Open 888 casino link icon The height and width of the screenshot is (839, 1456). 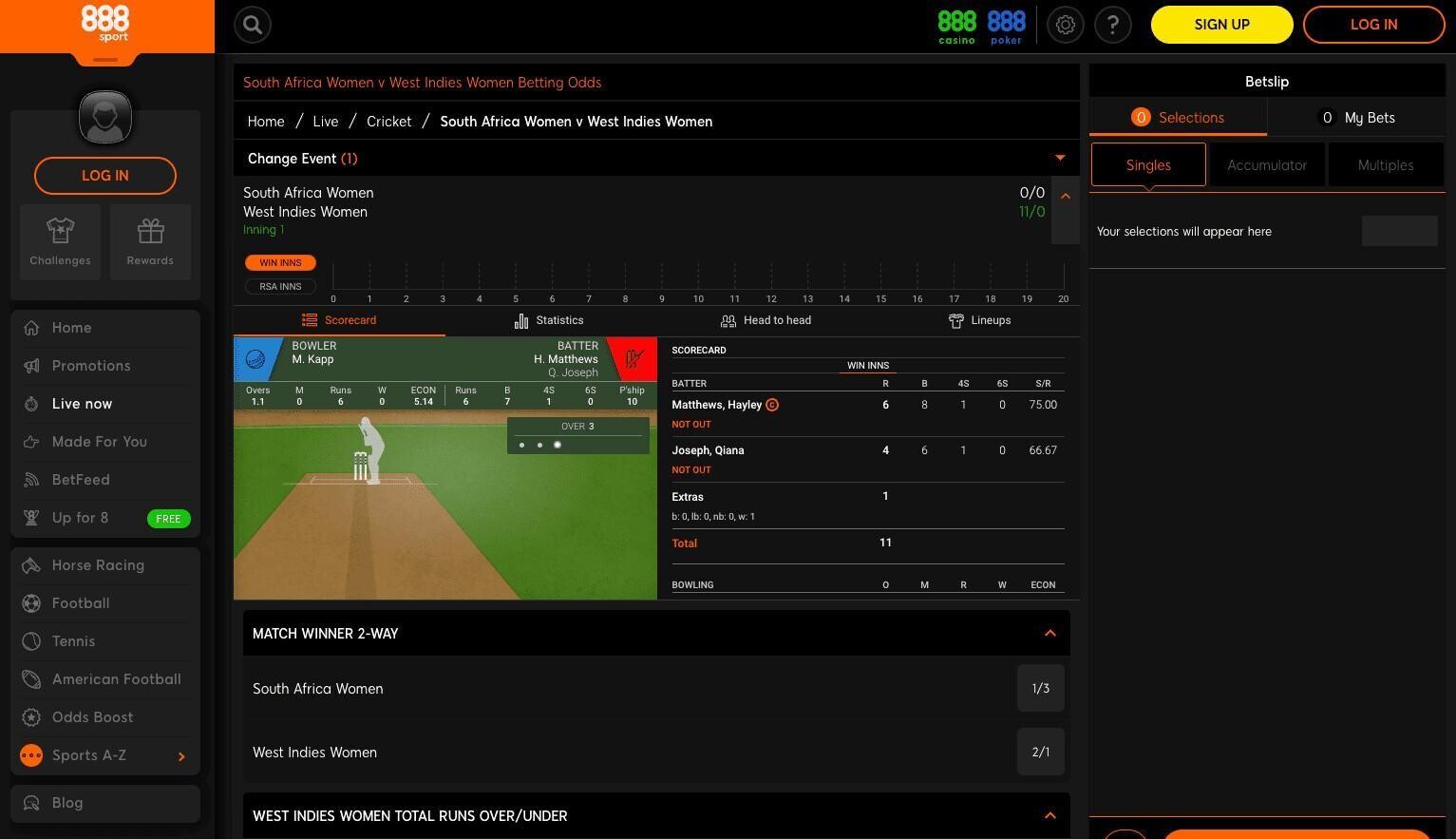[x=956, y=27]
